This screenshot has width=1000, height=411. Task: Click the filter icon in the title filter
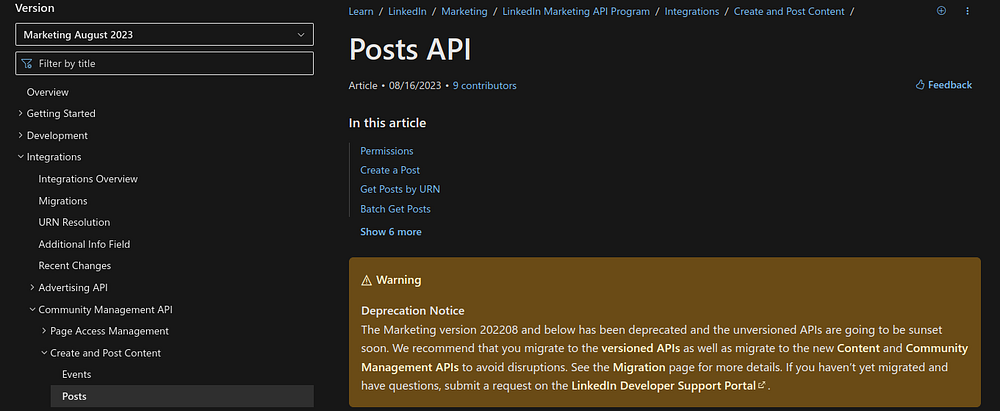pyautogui.click(x=26, y=63)
